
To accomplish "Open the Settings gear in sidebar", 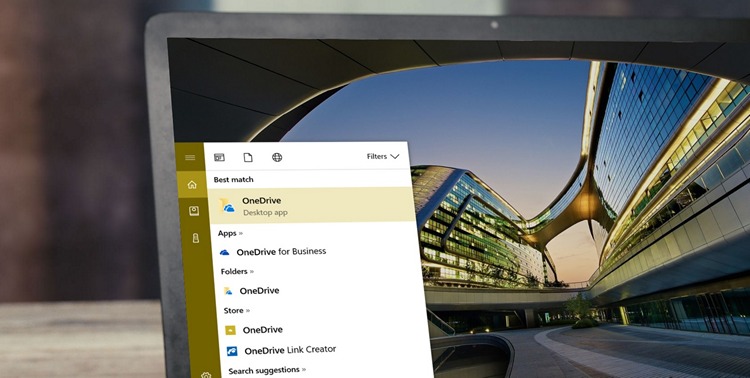I will pos(206,375).
